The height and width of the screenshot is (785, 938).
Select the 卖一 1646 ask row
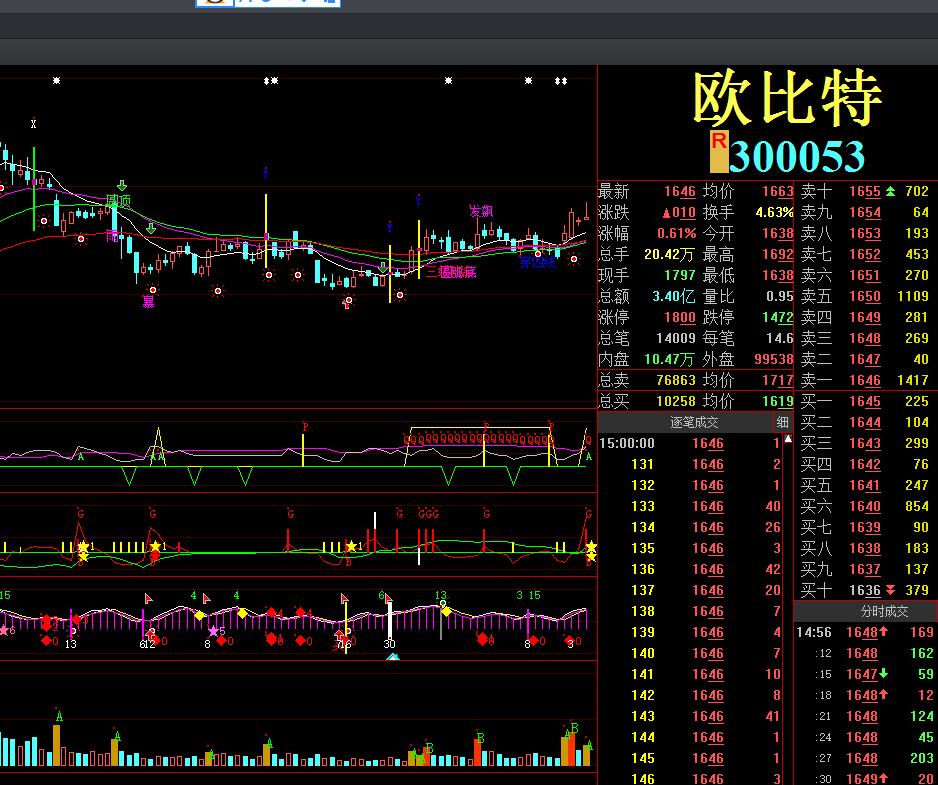(x=865, y=380)
